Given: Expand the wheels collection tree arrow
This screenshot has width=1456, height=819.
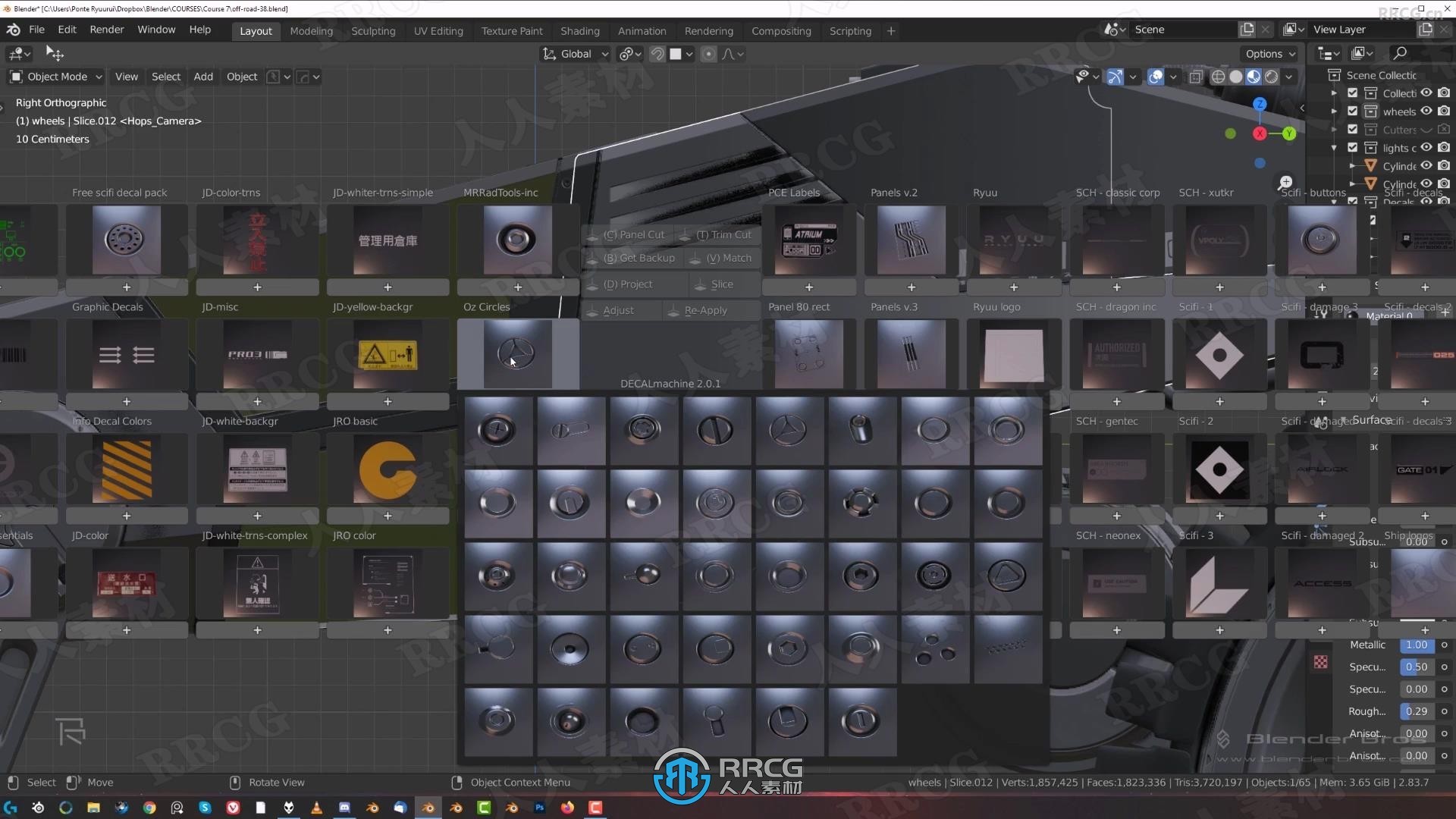Looking at the screenshot, I should click(x=1335, y=111).
